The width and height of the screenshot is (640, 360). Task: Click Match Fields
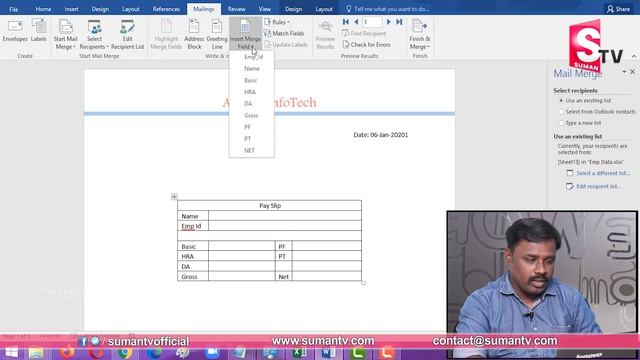tap(284, 33)
